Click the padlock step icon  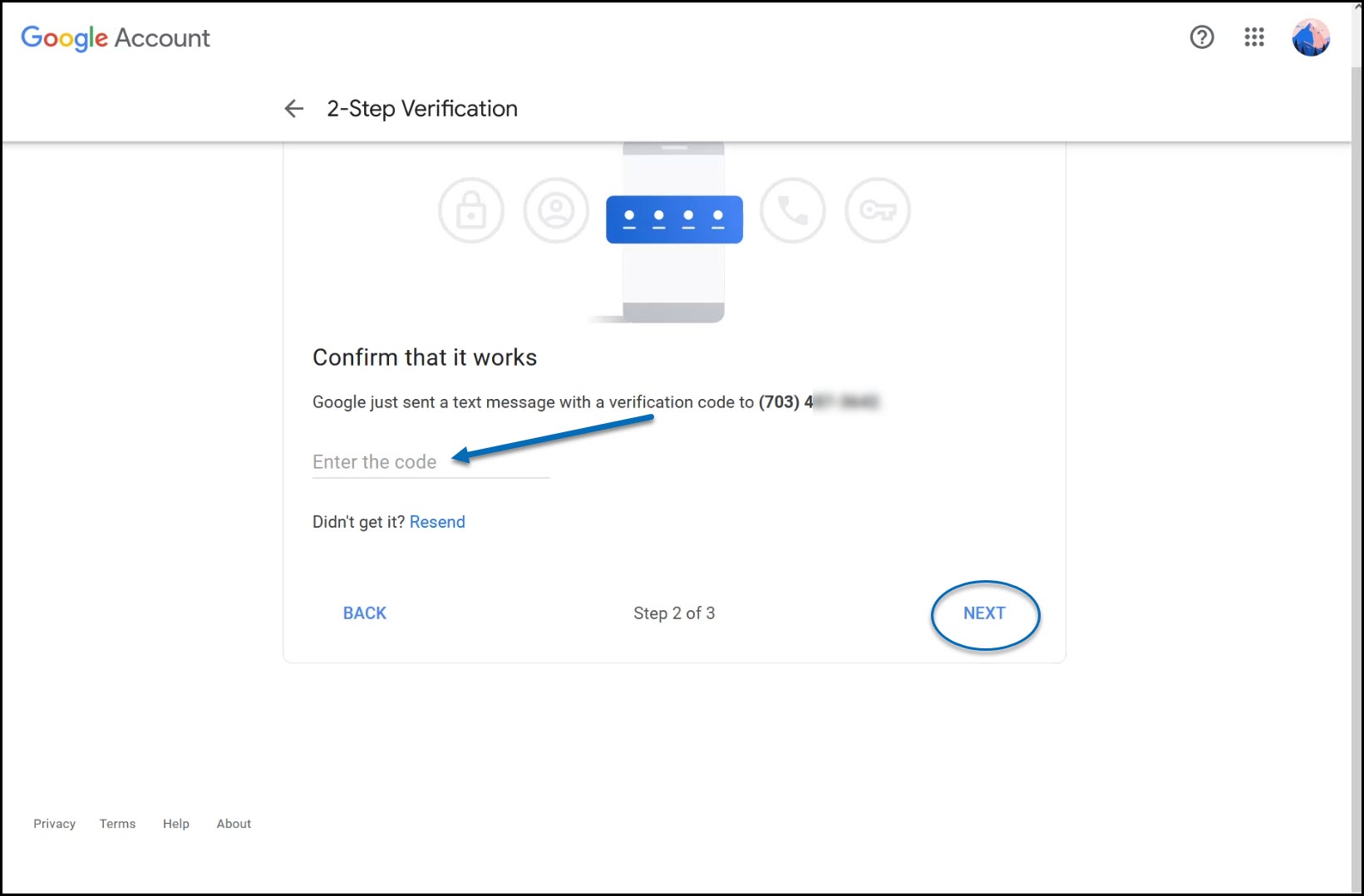pos(471,210)
